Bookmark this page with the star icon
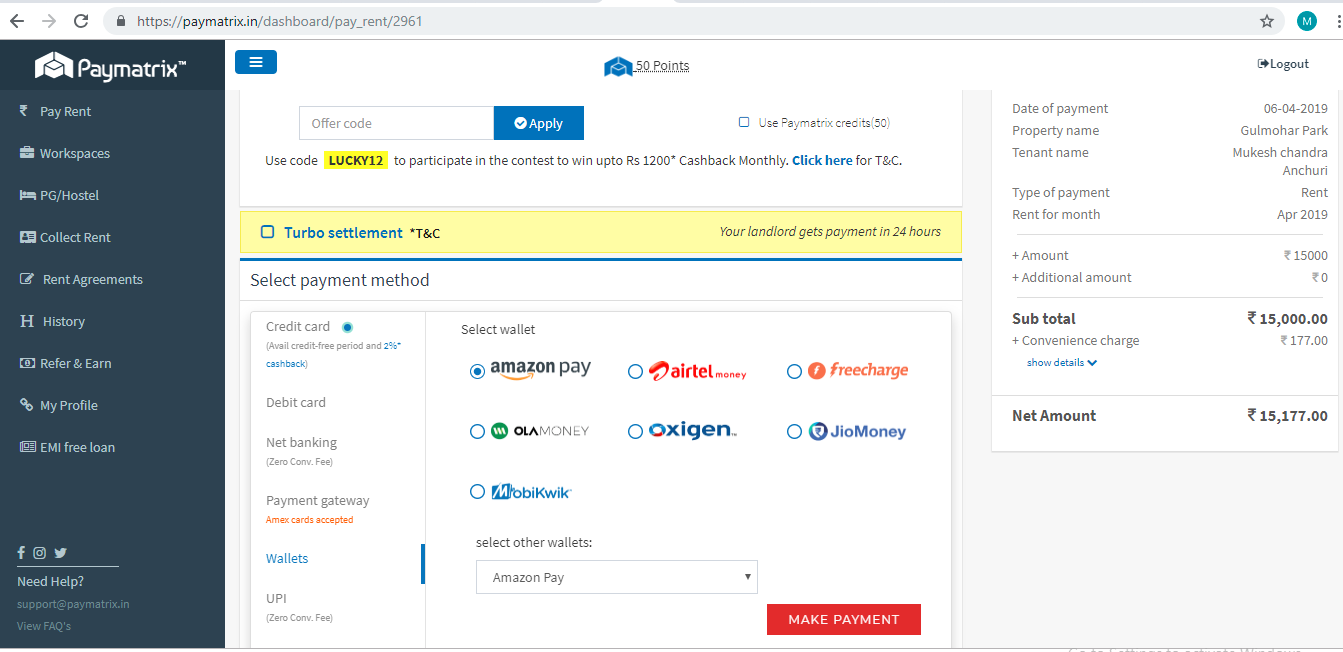Viewport: 1343px width, 652px height. point(1267,21)
